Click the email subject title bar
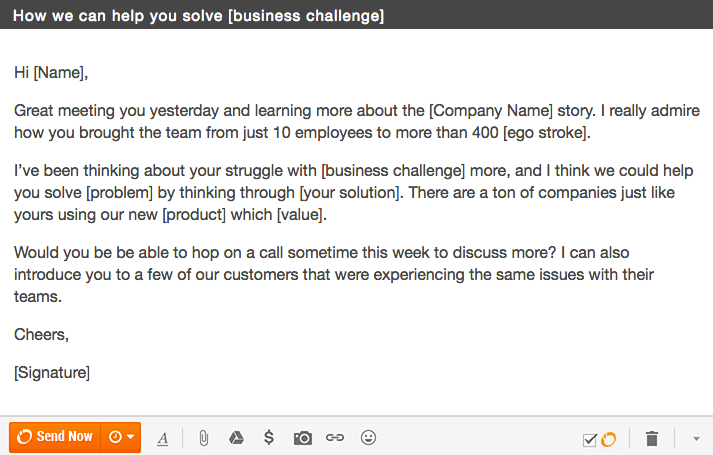Viewport: 713px width, 455px height. pyautogui.click(x=356, y=15)
